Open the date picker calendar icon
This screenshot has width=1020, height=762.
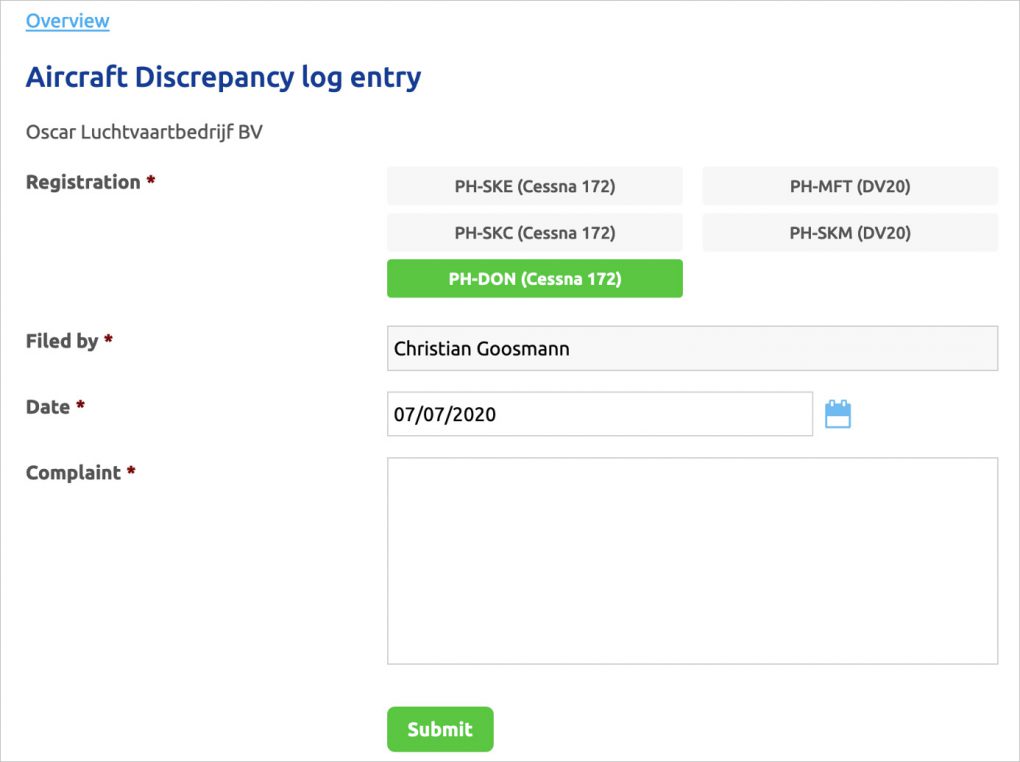tap(838, 413)
